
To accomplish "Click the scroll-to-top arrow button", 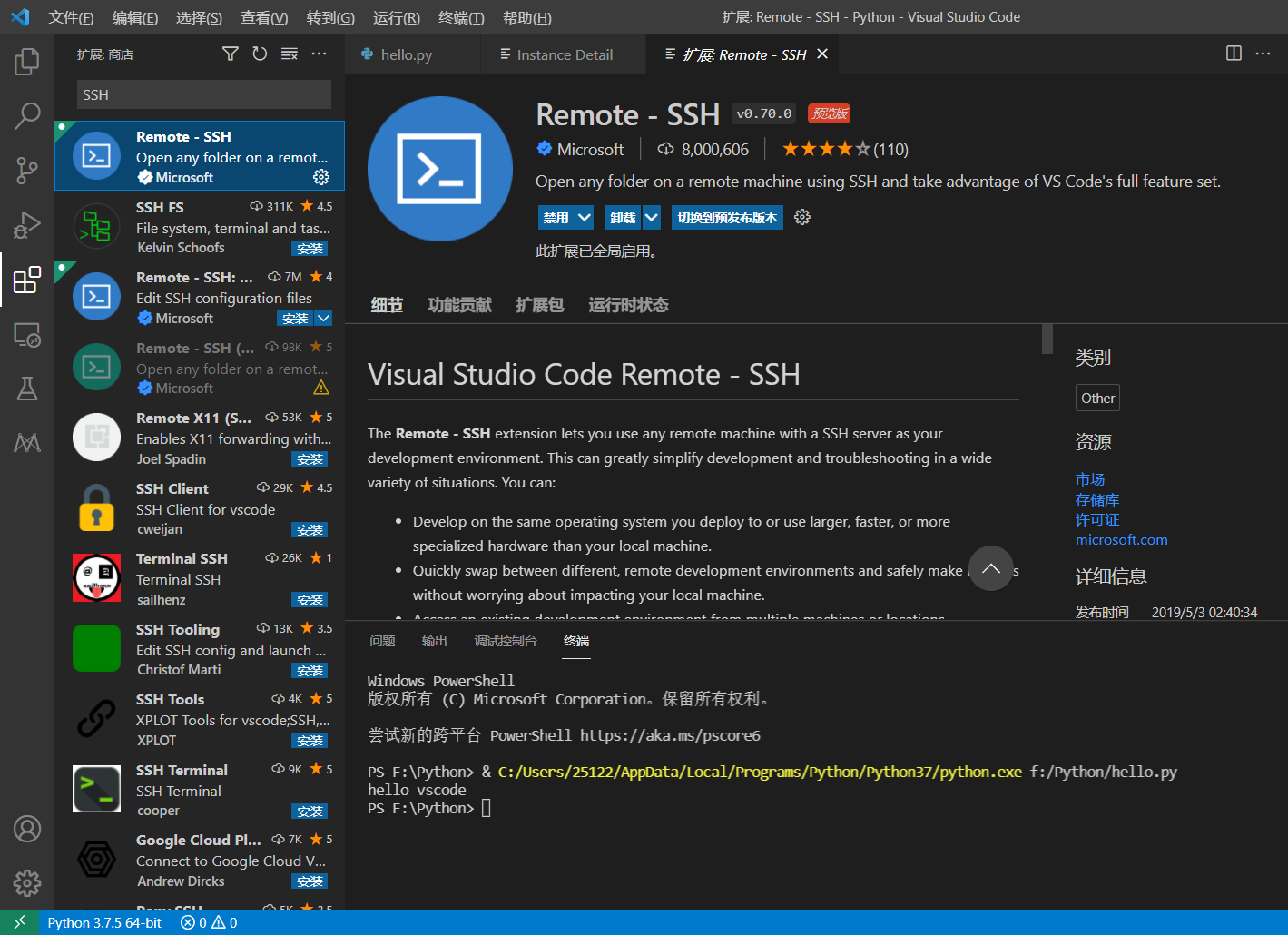I will 991,568.
